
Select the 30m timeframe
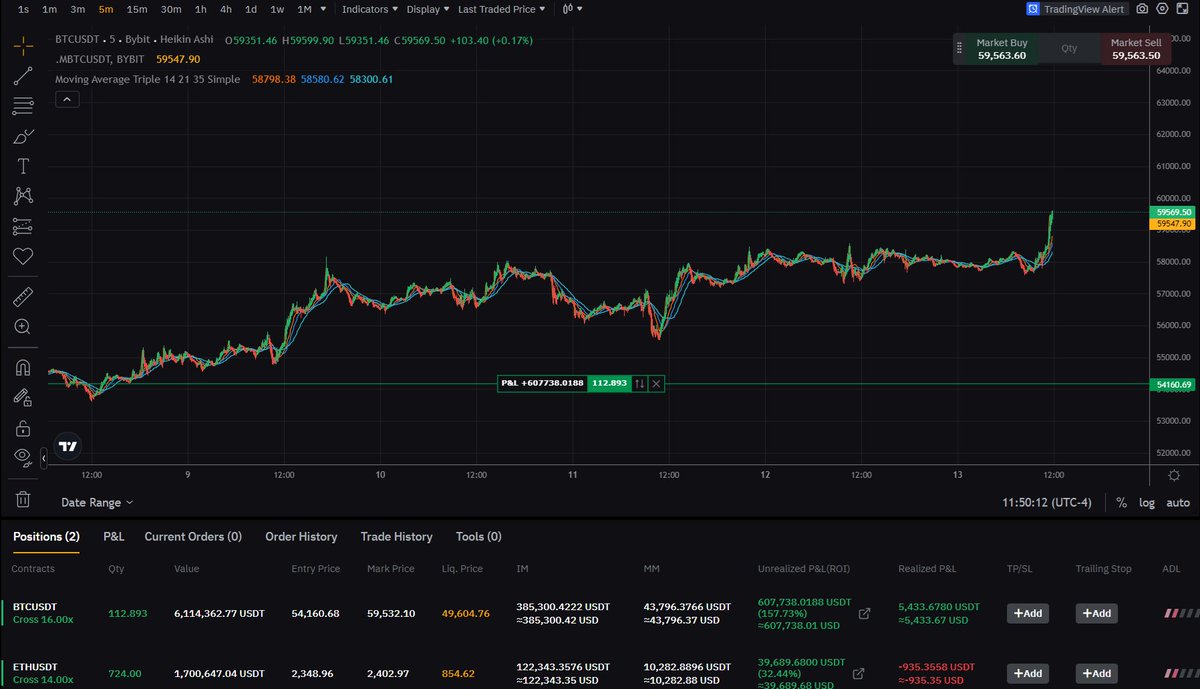click(171, 9)
